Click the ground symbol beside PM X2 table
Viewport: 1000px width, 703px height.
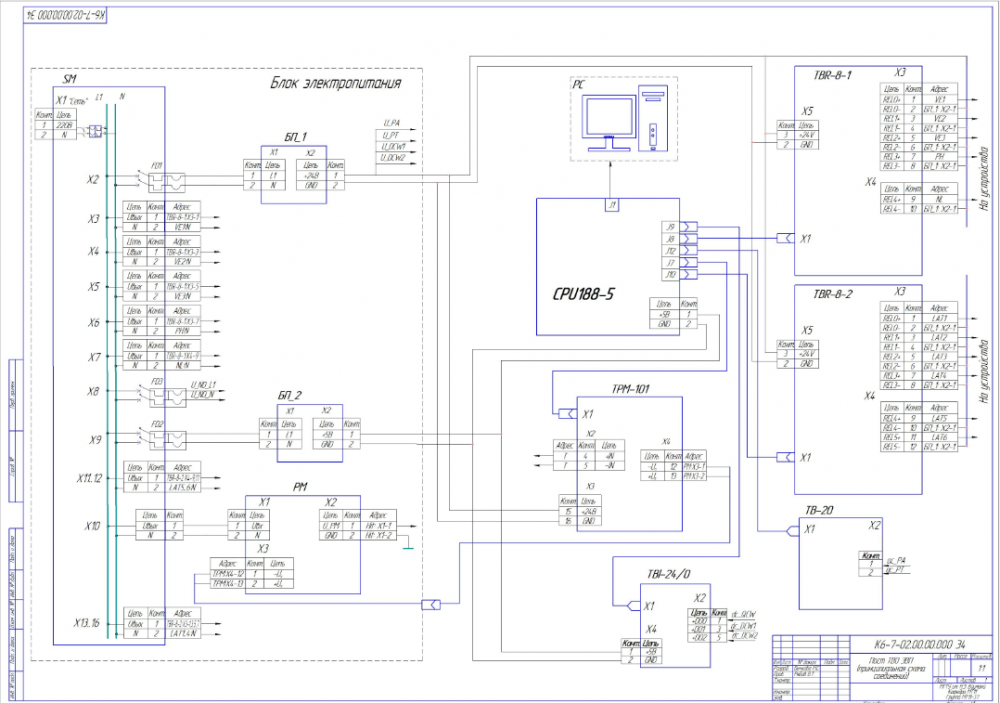tap(408, 544)
